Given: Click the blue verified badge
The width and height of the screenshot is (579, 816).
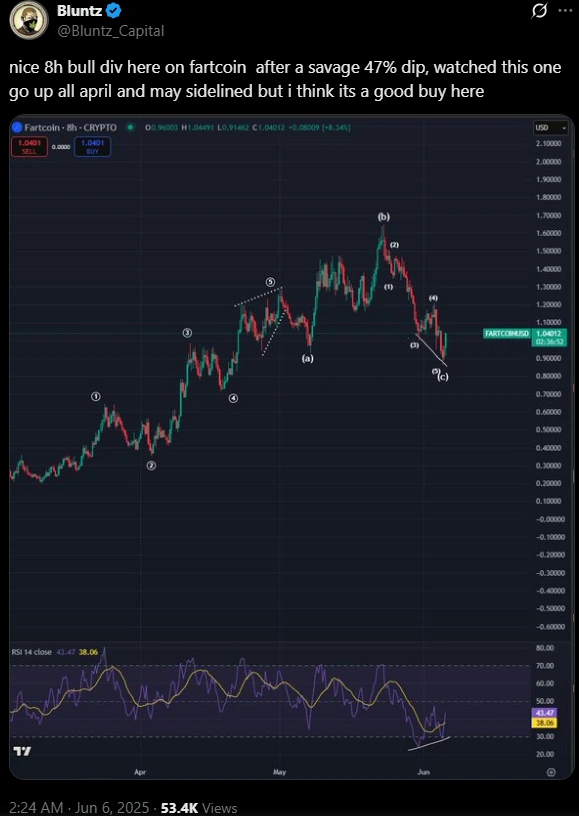Looking at the screenshot, I should pos(114,10).
